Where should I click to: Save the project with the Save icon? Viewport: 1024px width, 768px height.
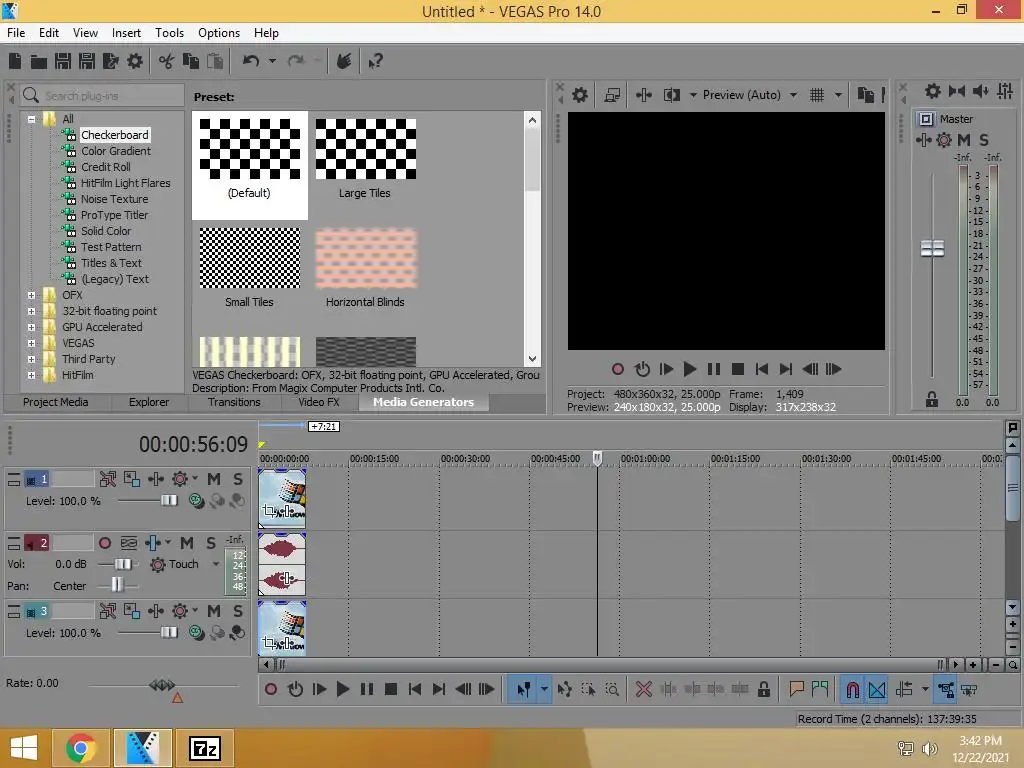point(63,61)
